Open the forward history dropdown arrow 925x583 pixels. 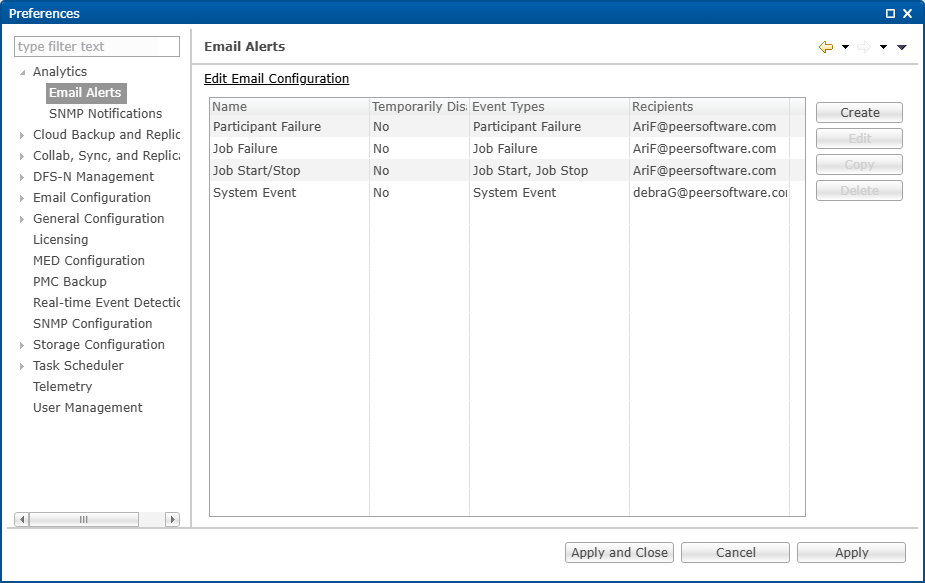[883, 47]
